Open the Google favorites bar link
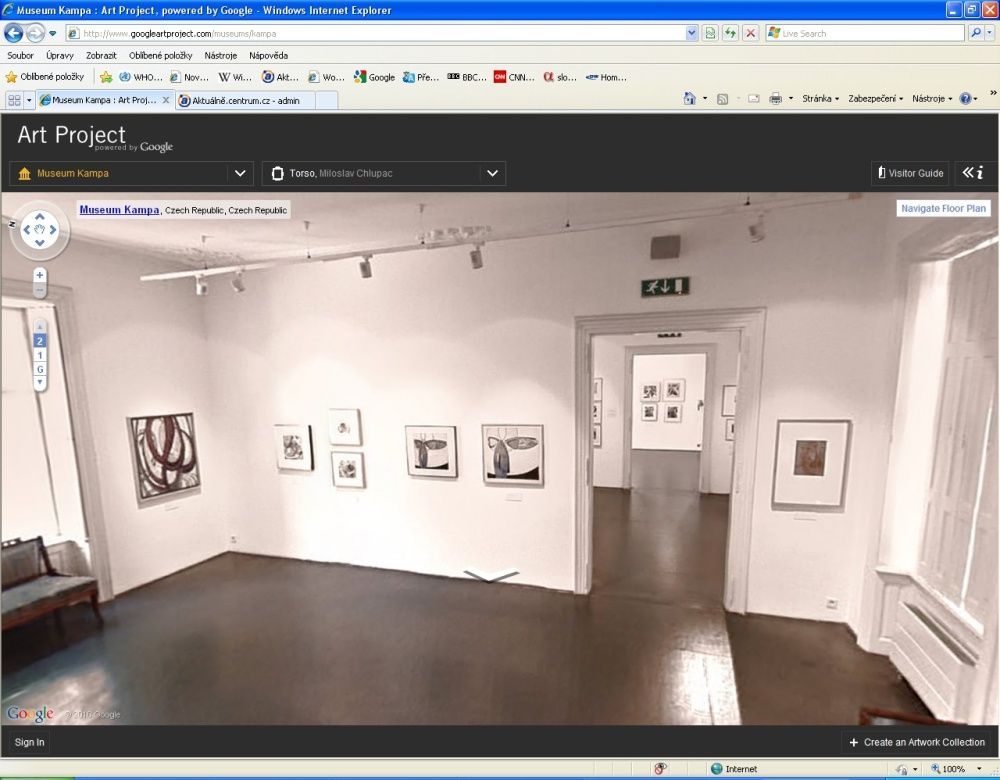 [x=375, y=77]
